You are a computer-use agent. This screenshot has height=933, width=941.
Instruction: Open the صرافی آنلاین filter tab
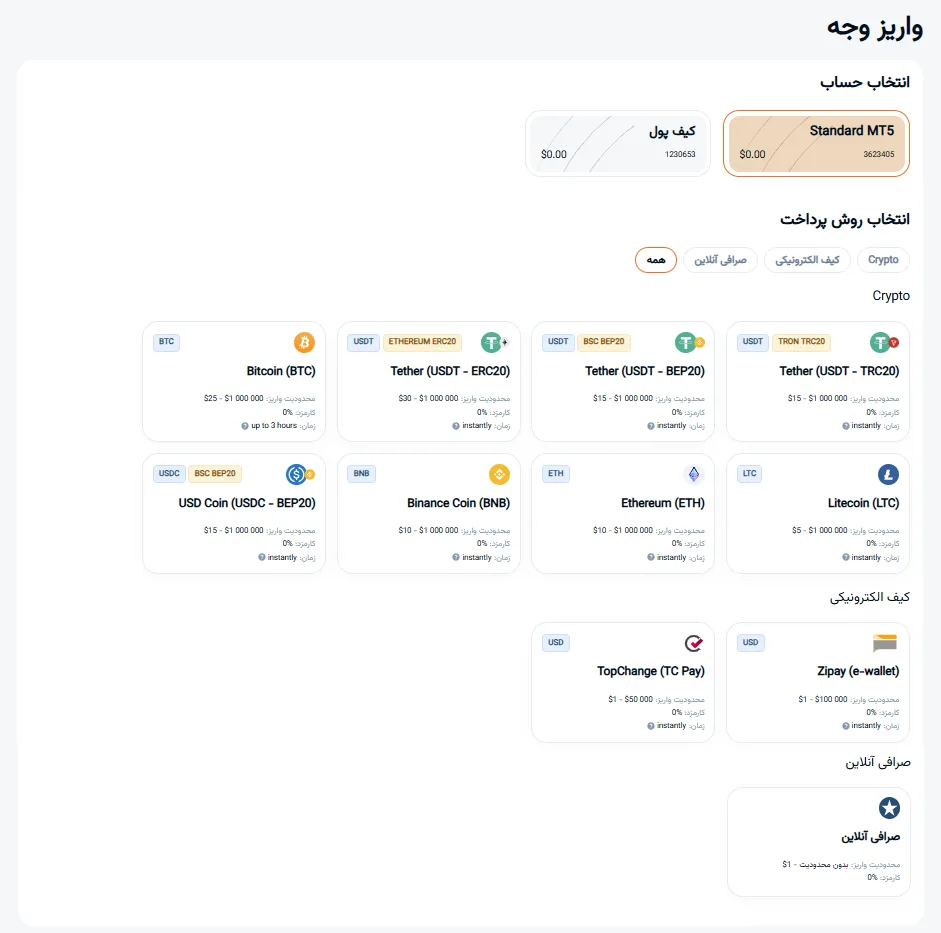(x=721, y=260)
